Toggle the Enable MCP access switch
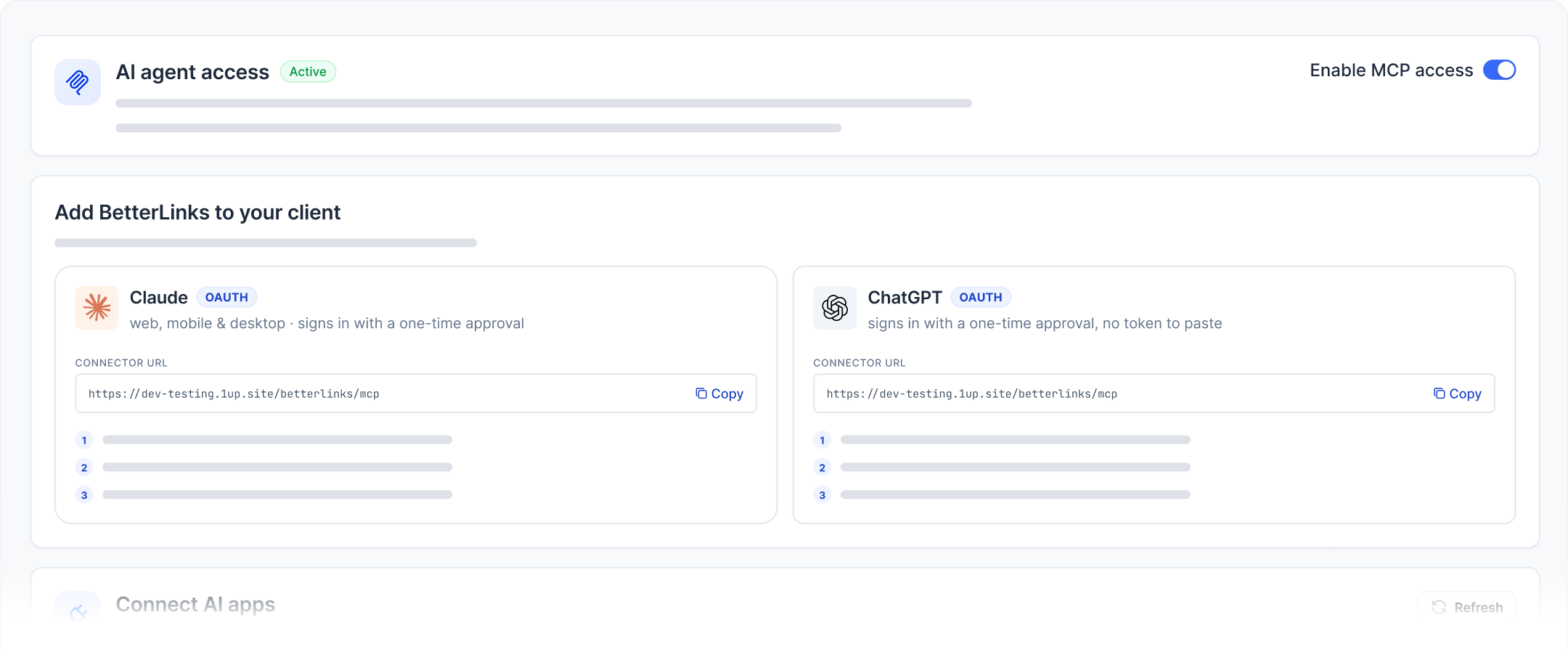1568x652 pixels. point(1499,70)
